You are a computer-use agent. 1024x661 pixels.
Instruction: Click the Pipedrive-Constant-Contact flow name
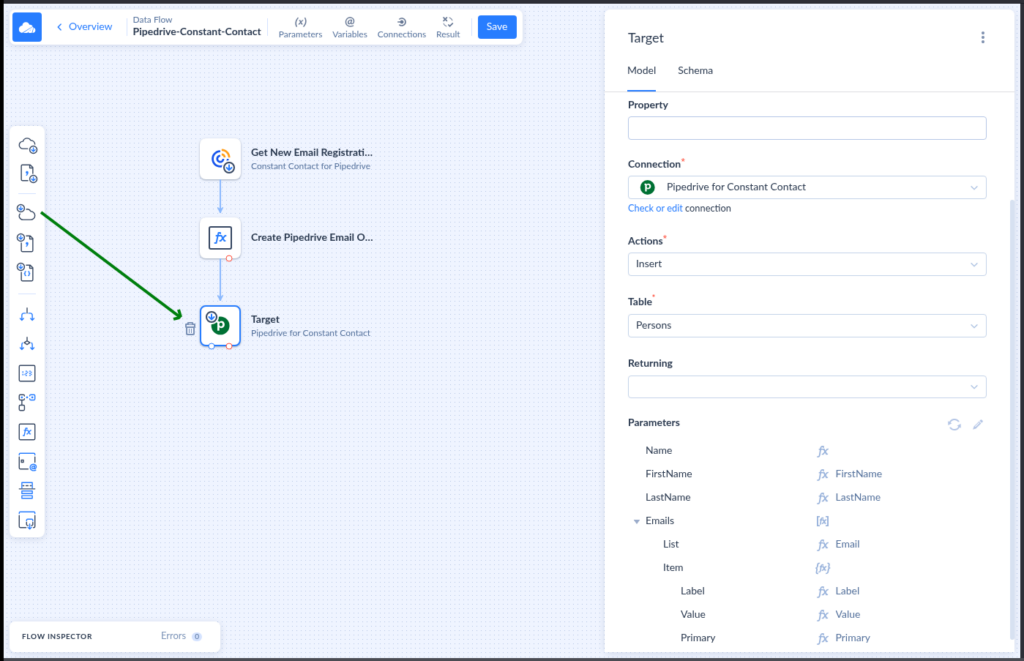pyautogui.click(x=197, y=31)
